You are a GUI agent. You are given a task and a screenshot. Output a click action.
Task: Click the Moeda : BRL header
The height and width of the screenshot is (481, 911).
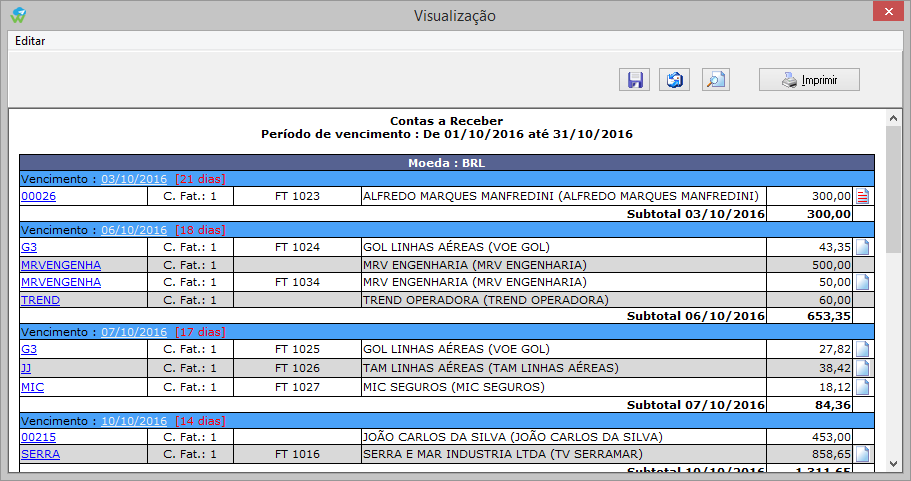tap(446, 163)
